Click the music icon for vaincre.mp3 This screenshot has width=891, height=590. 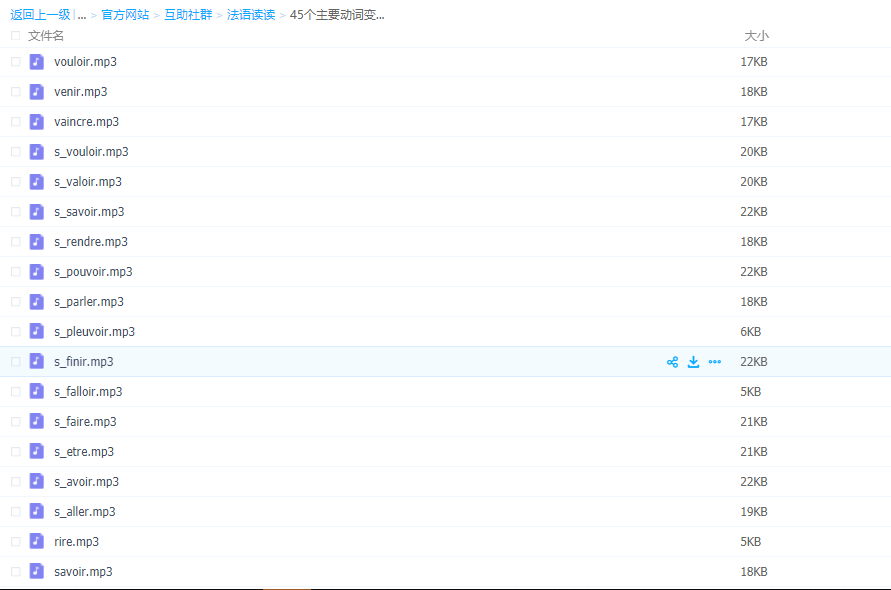click(x=36, y=122)
